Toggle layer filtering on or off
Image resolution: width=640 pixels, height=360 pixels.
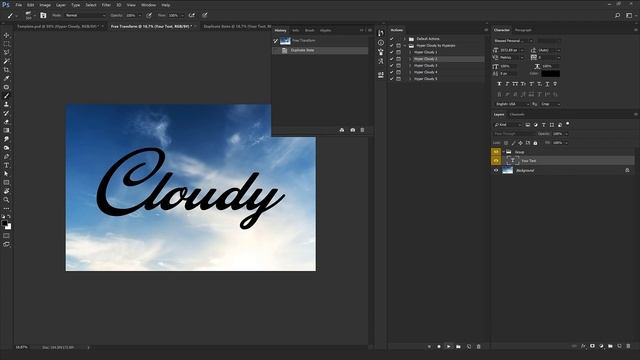click(x=567, y=124)
